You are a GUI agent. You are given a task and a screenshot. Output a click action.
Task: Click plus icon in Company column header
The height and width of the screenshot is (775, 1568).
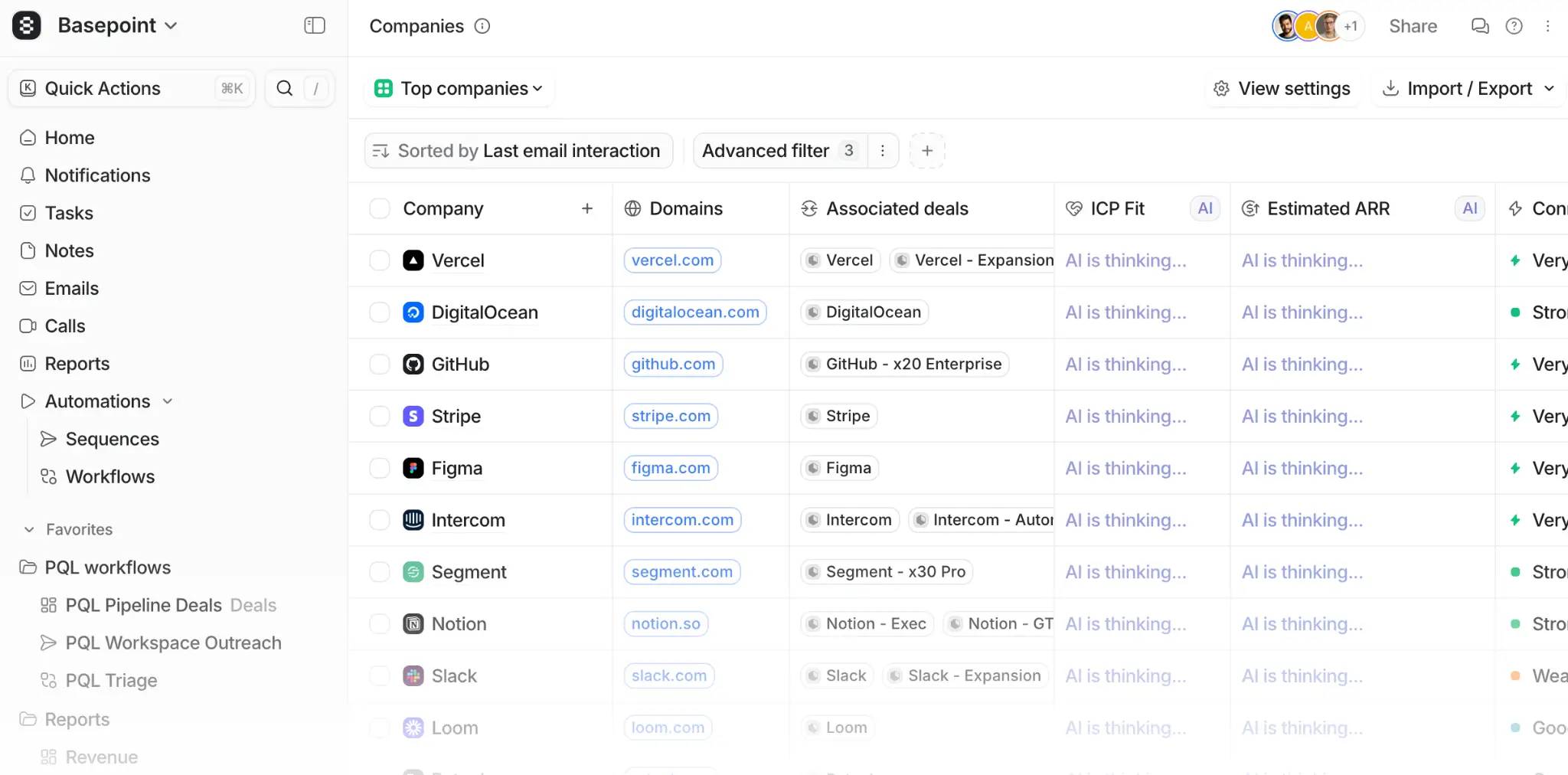[587, 208]
